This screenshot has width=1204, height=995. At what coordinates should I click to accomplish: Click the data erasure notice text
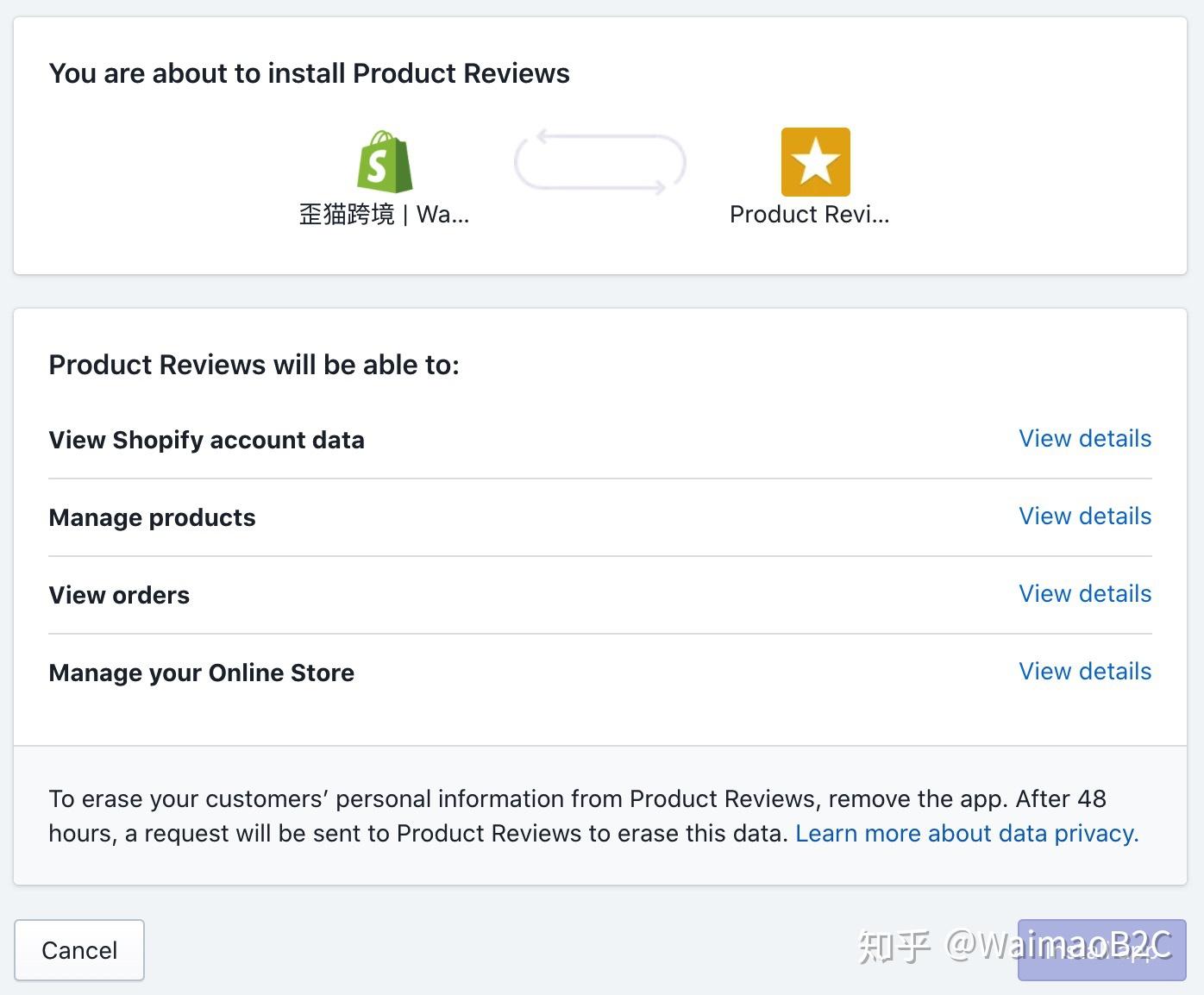[578, 817]
